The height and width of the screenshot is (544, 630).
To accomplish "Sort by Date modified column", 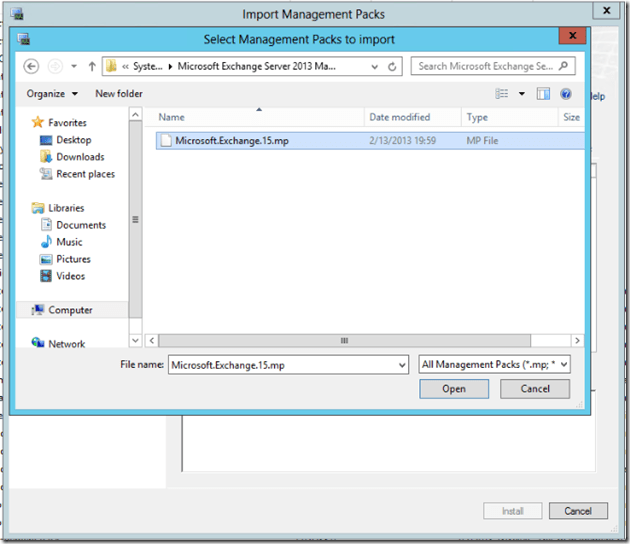I will (x=399, y=117).
